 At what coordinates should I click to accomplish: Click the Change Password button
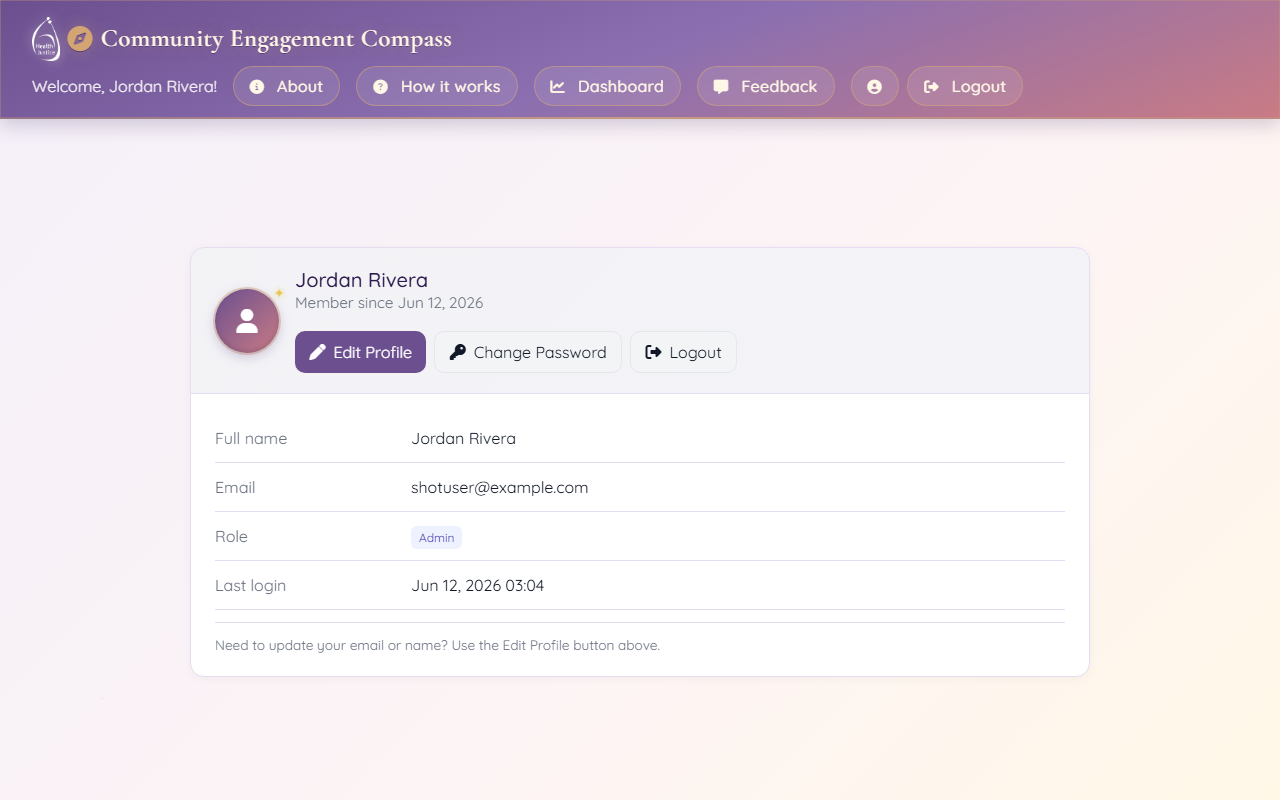pos(528,352)
